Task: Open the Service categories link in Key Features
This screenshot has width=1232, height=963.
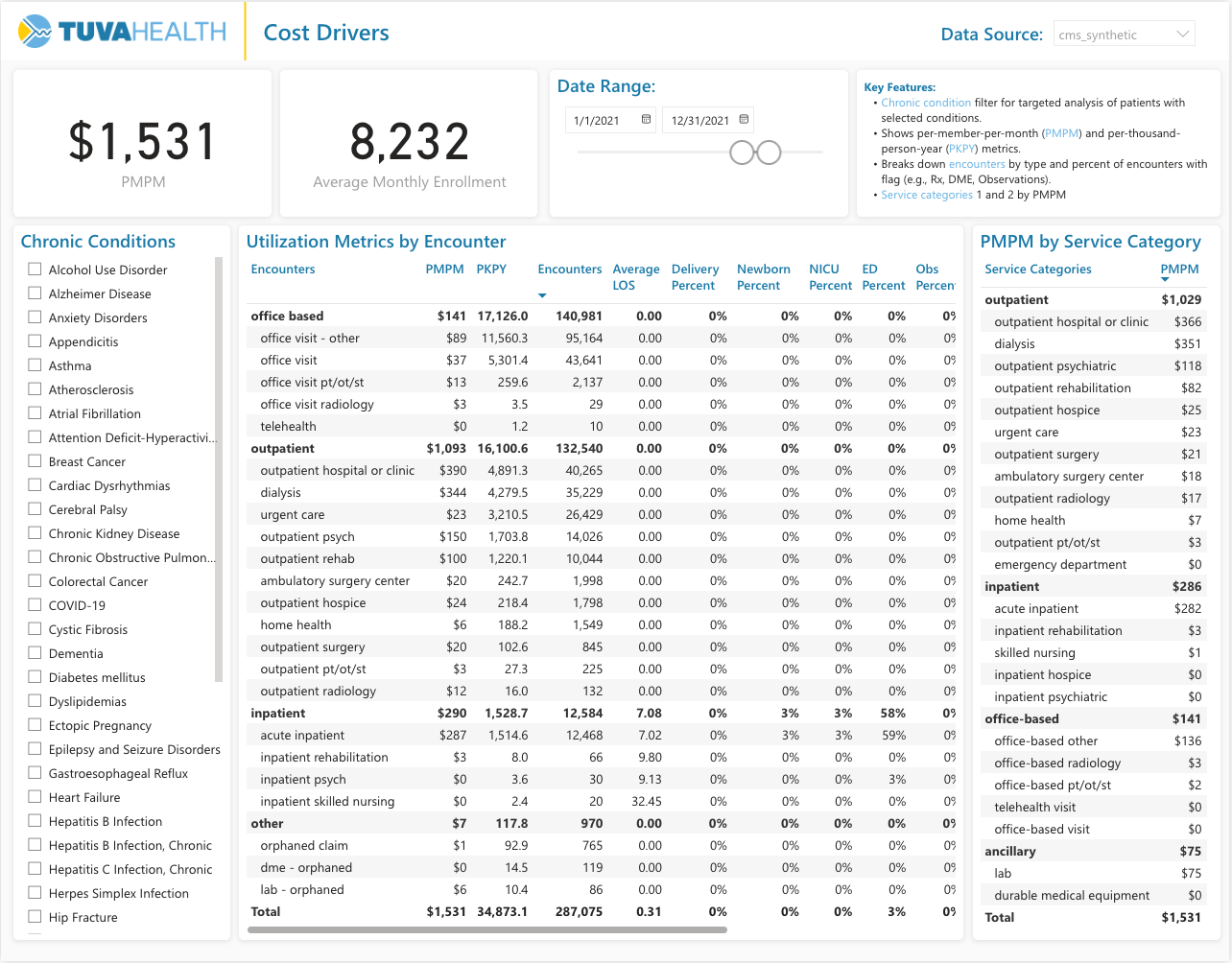Action: click(926, 195)
